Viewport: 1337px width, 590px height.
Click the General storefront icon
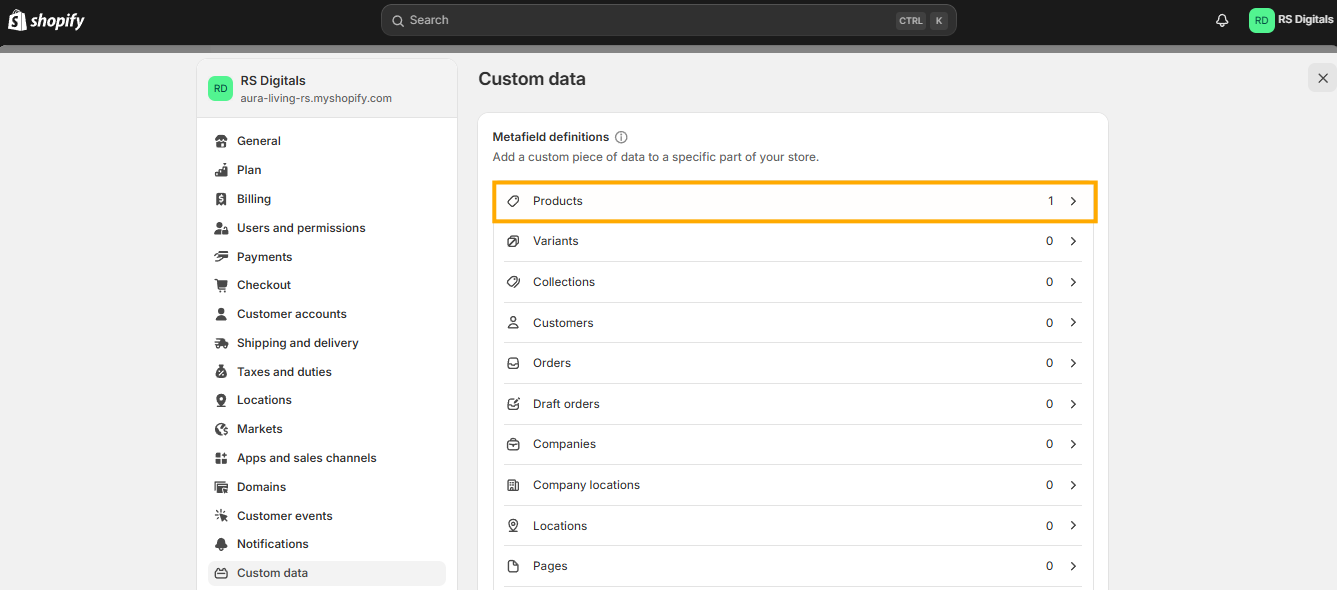(221, 141)
